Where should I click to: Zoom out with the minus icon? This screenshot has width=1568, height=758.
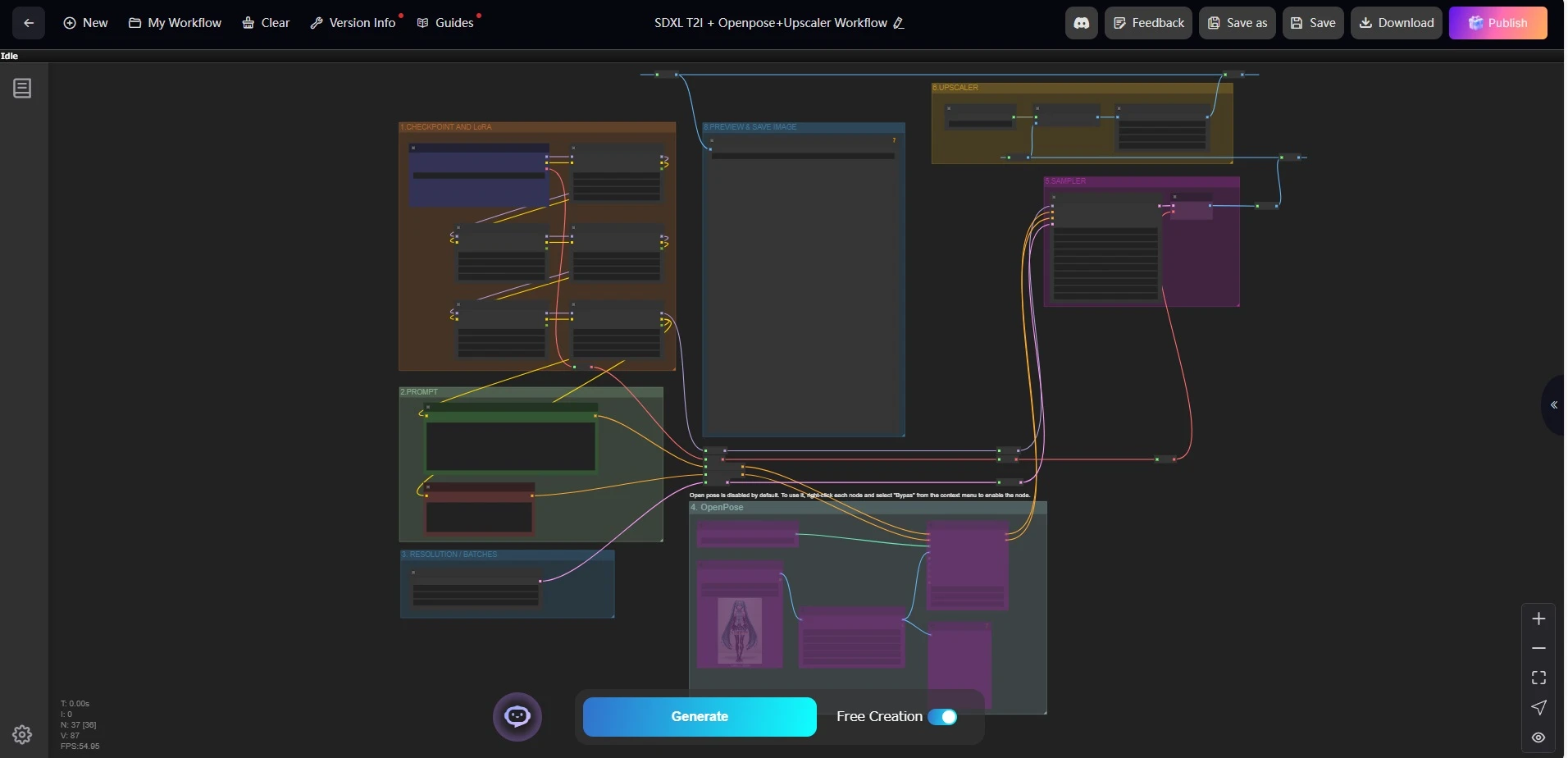(x=1538, y=648)
